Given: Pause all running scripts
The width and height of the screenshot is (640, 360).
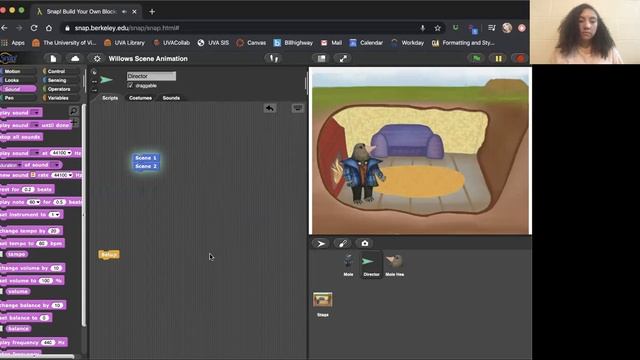Looking at the screenshot, I should pyautogui.click(x=498, y=59).
